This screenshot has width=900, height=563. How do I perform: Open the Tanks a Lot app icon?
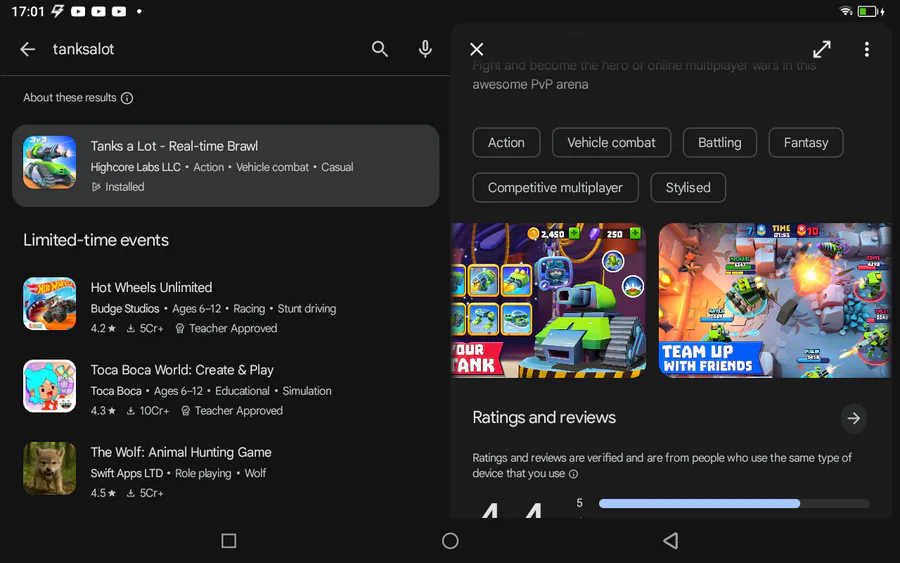tap(49, 162)
